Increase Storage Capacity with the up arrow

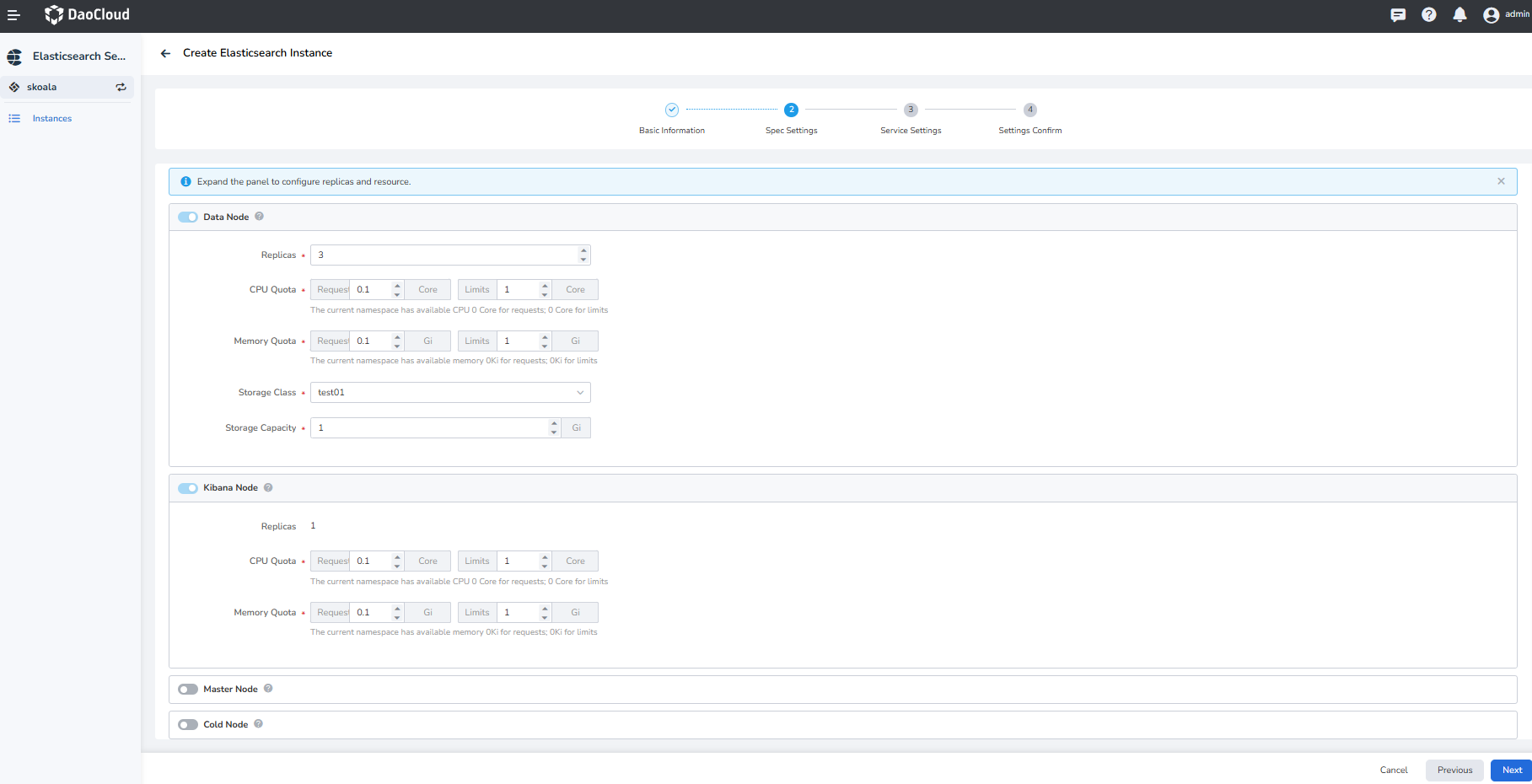tap(553, 423)
